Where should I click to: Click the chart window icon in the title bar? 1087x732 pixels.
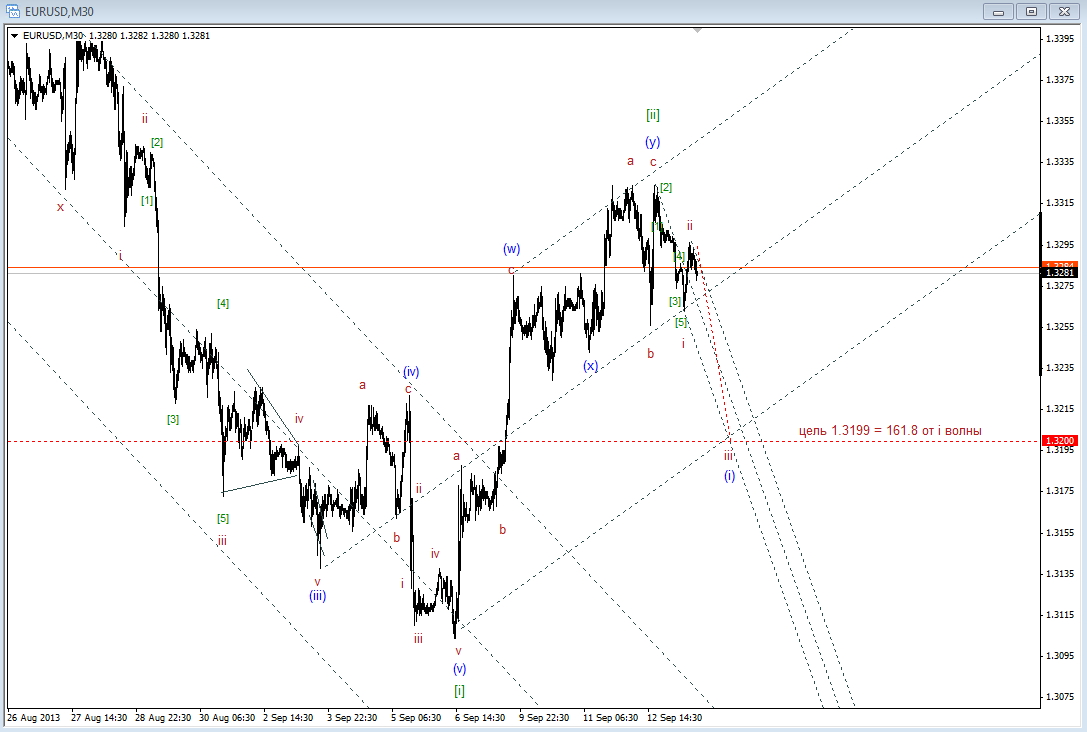12,11
